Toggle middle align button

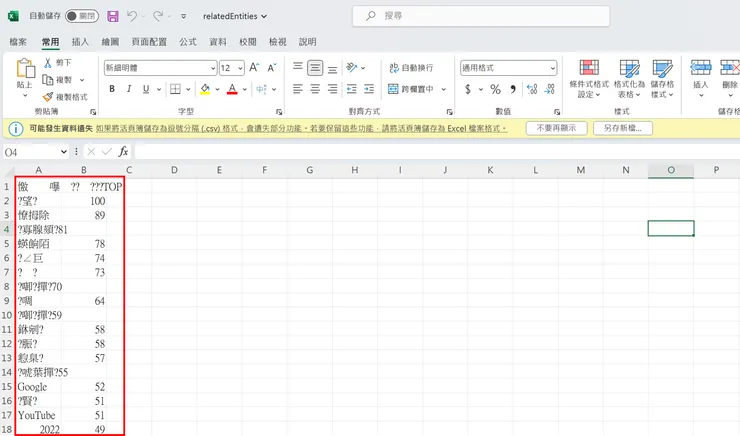[x=315, y=68]
